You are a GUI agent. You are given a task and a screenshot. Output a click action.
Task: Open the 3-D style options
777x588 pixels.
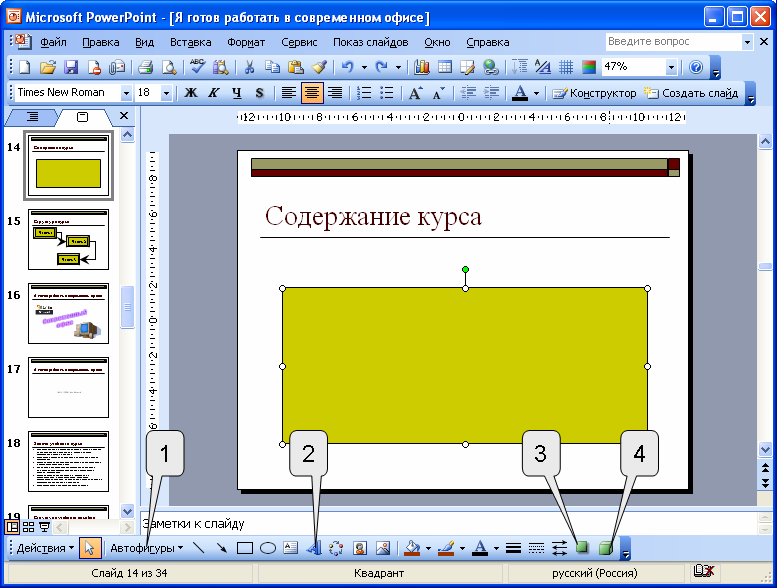click(606, 548)
